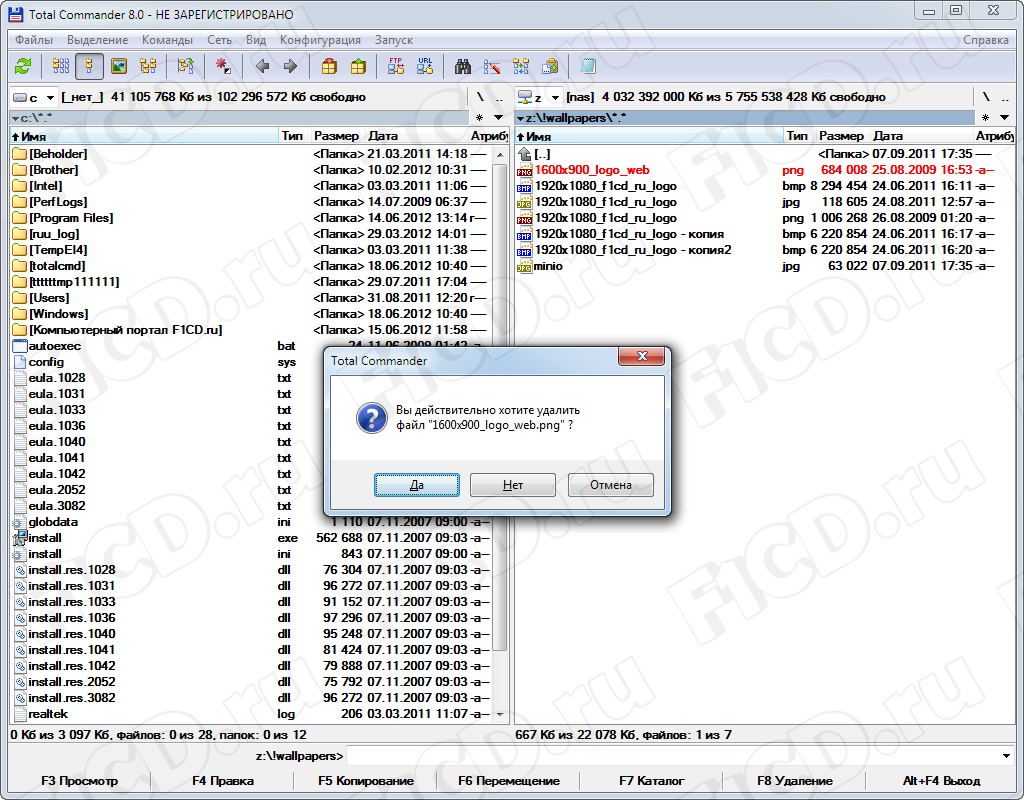
Task: Click the copy names to clipboard icon
Action: (550, 66)
